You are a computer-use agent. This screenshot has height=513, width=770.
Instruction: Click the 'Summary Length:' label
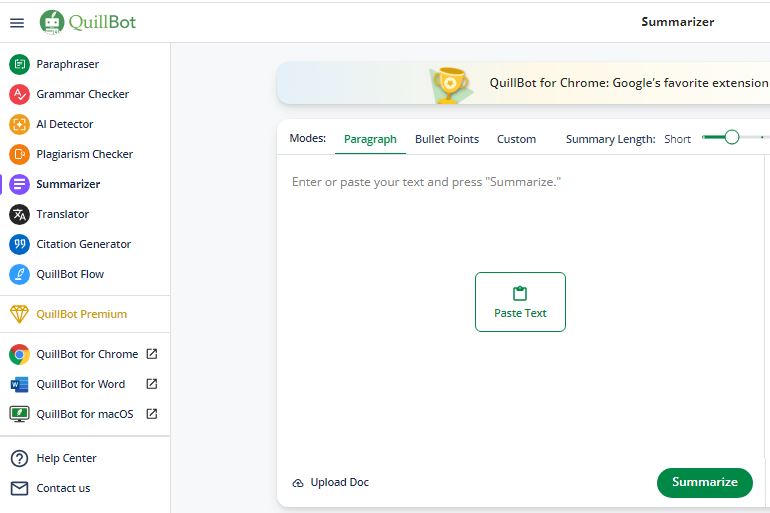(x=610, y=139)
